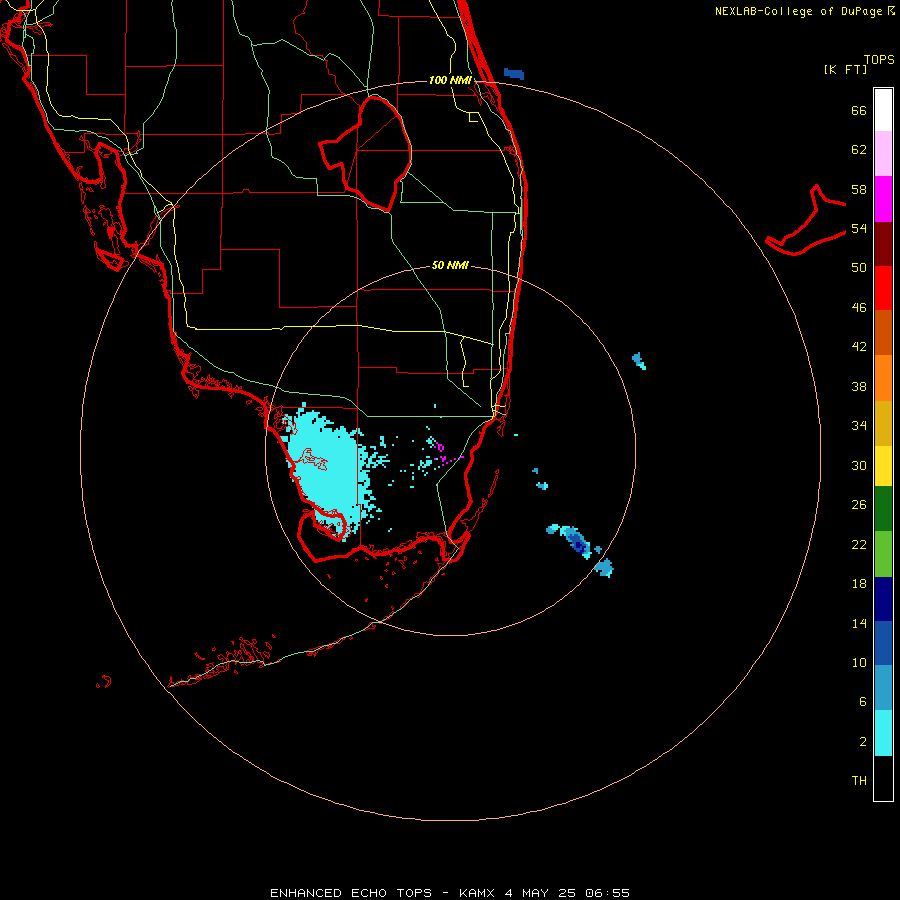Viewport: 900px width, 900px height.
Task: Click the legend value "30"
Action: point(859,465)
